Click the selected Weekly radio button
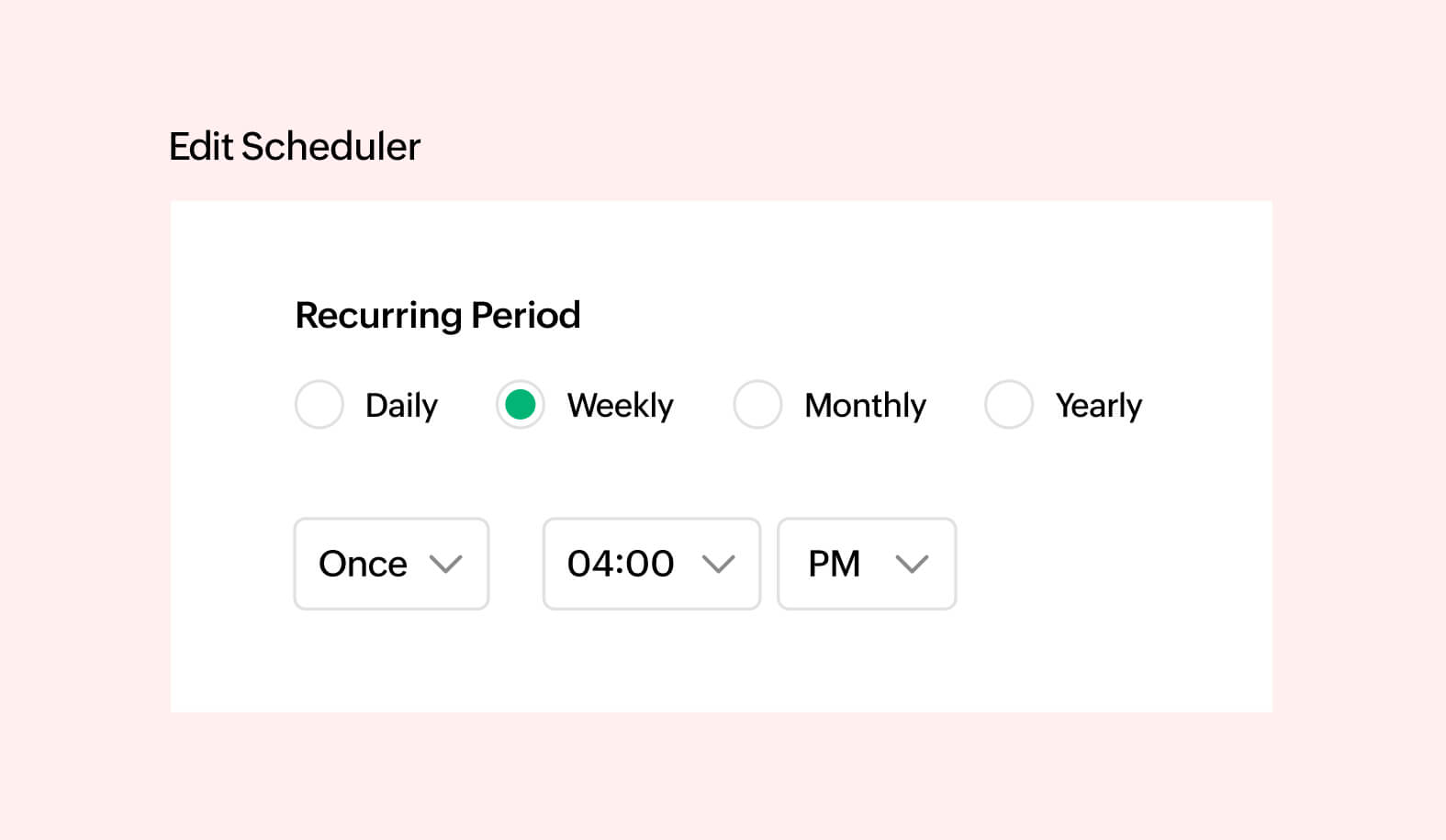1446x840 pixels. coord(520,404)
